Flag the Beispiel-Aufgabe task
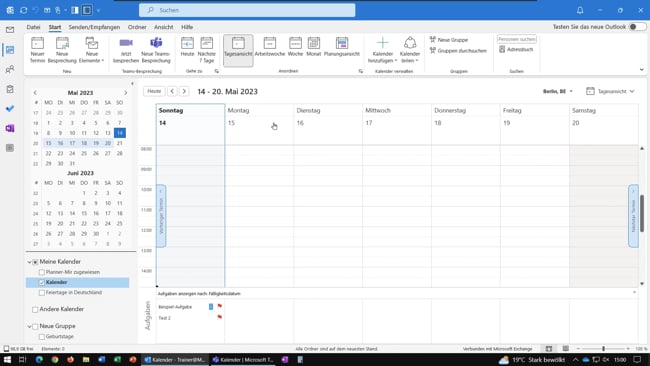The width and height of the screenshot is (650, 366). (220, 306)
